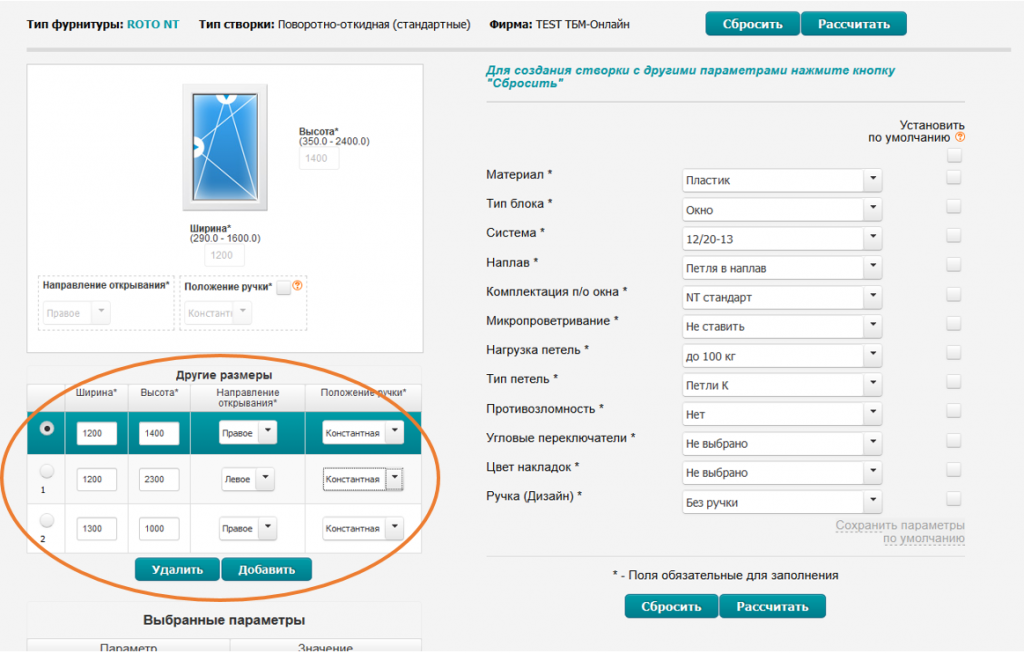Click the help icon beside Установить по умолчанию
The width and height of the screenshot is (1024, 653).
pyautogui.click(x=959, y=137)
